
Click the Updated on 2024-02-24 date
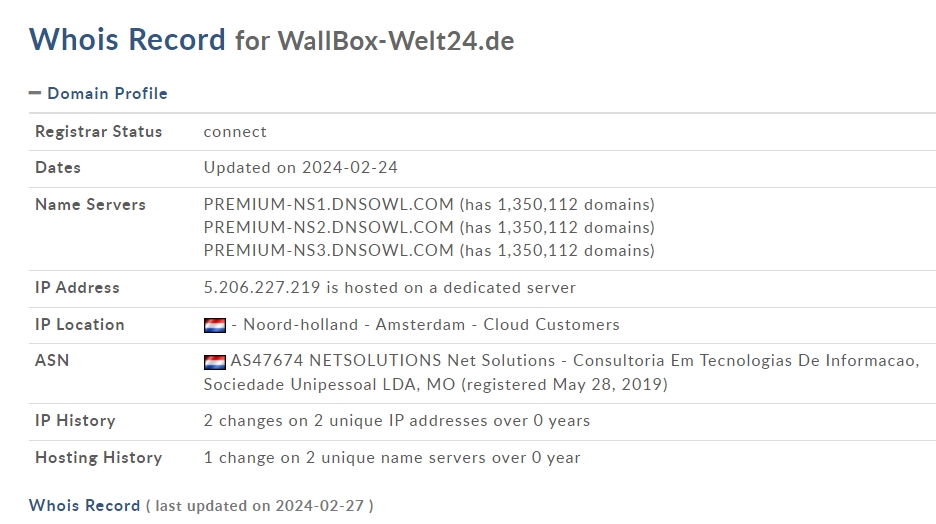pos(300,168)
